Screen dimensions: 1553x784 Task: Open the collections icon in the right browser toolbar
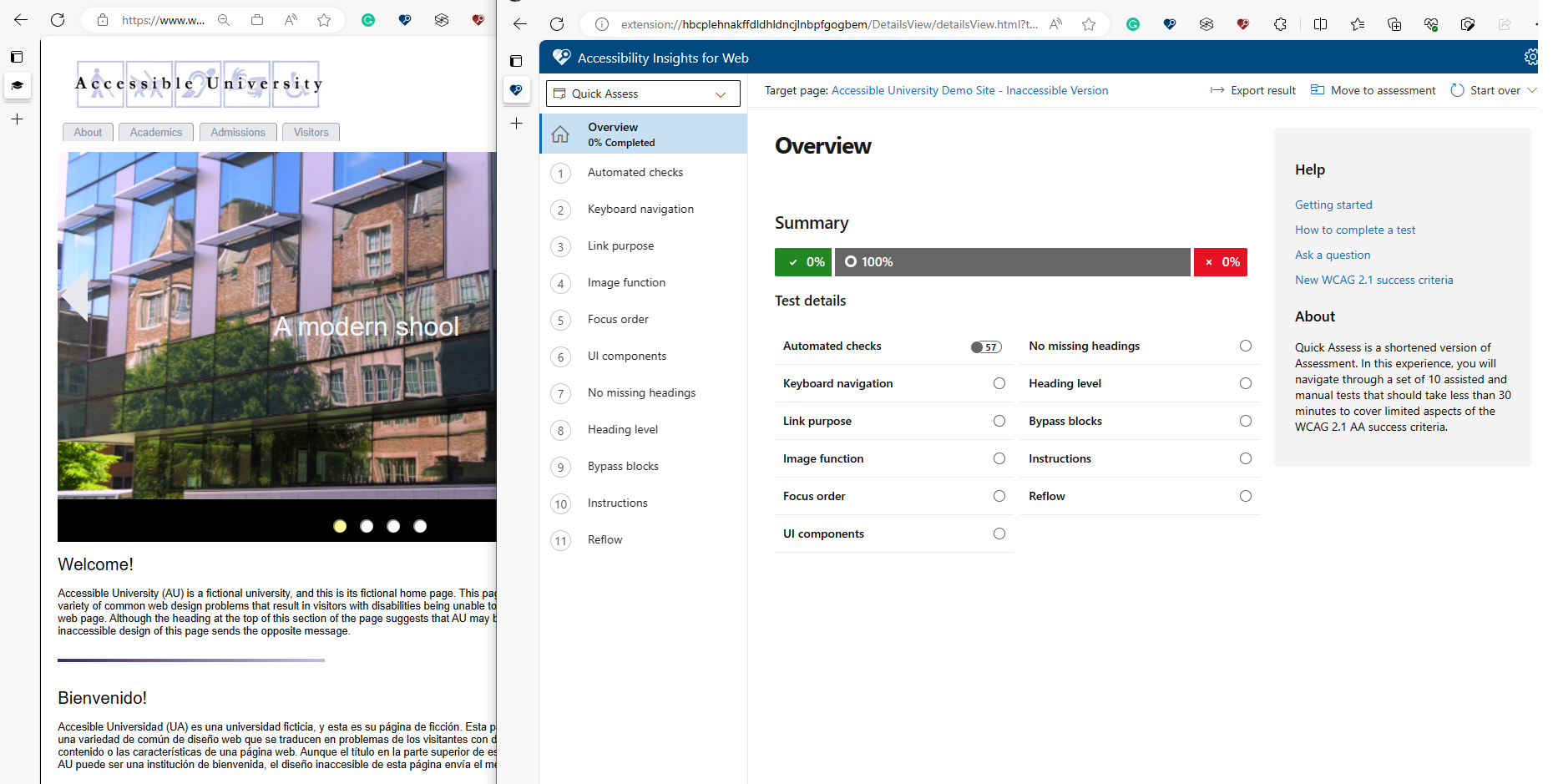pos(1394,24)
